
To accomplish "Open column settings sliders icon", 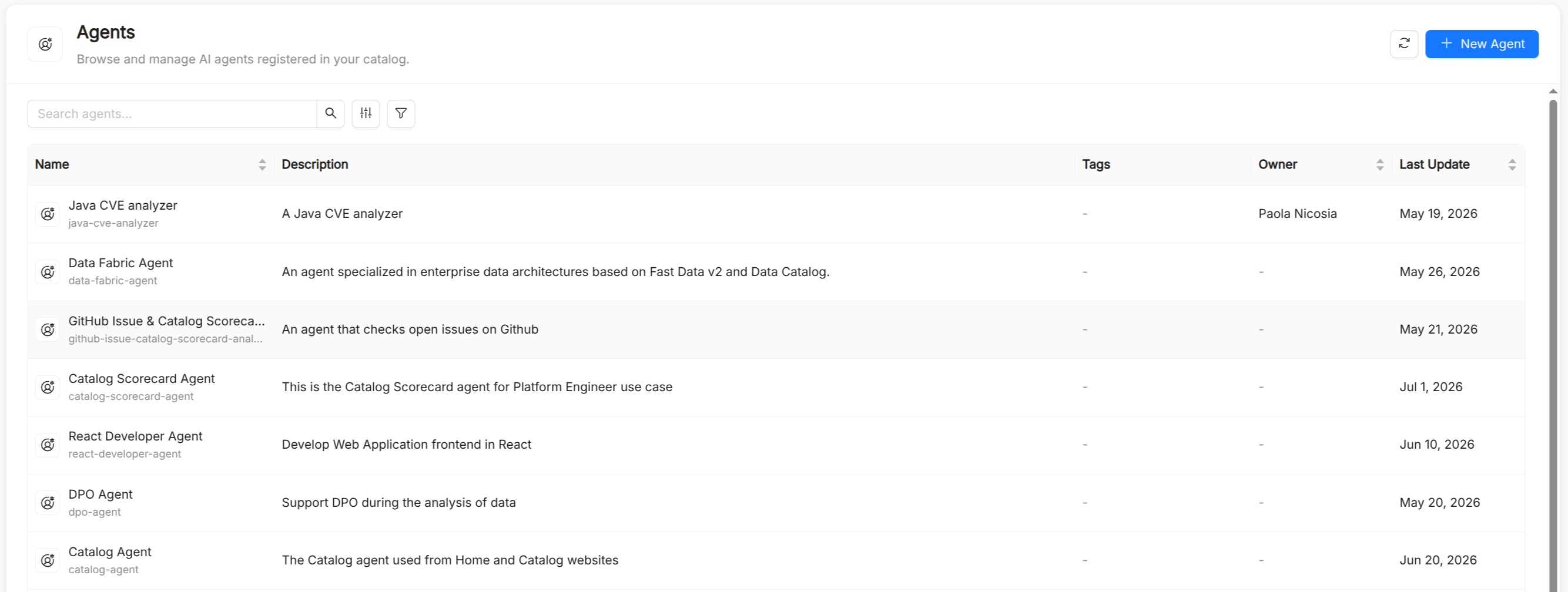I will tap(365, 114).
